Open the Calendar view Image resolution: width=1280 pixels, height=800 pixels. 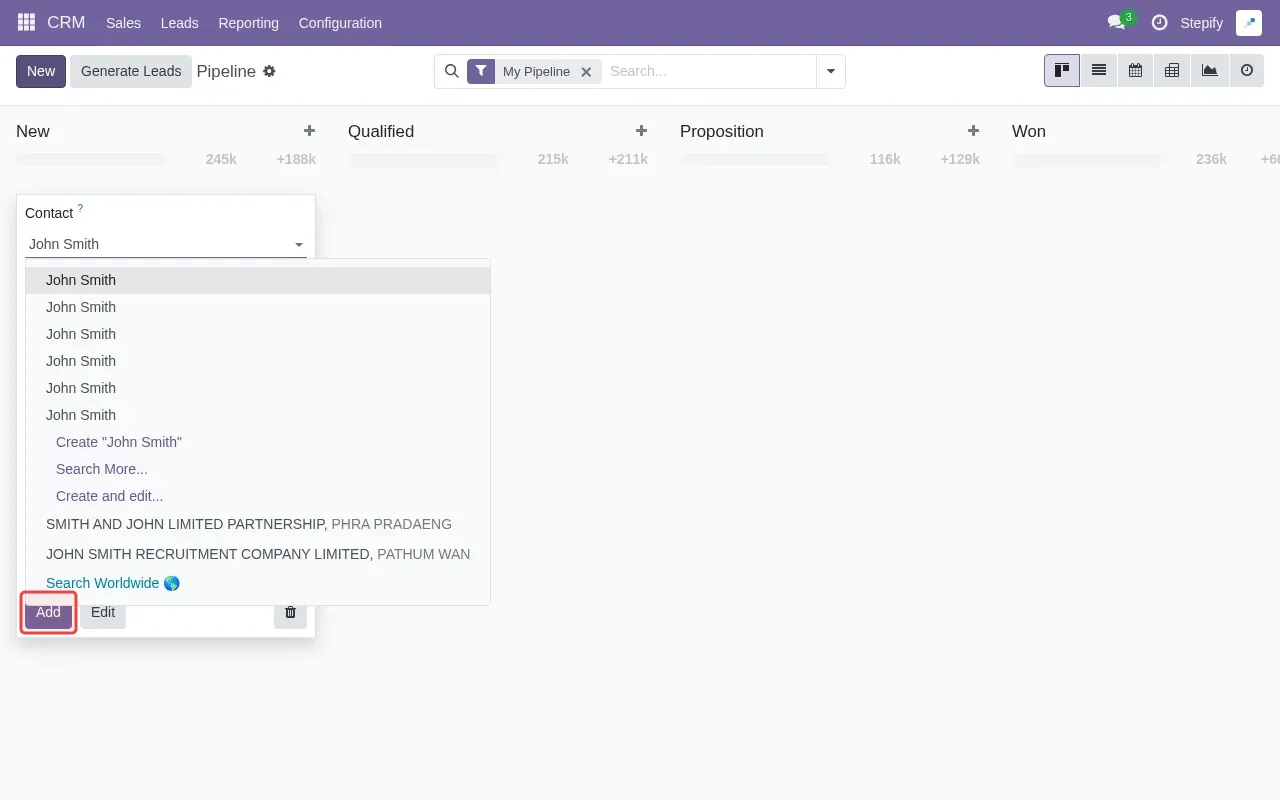tap(1135, 70)
